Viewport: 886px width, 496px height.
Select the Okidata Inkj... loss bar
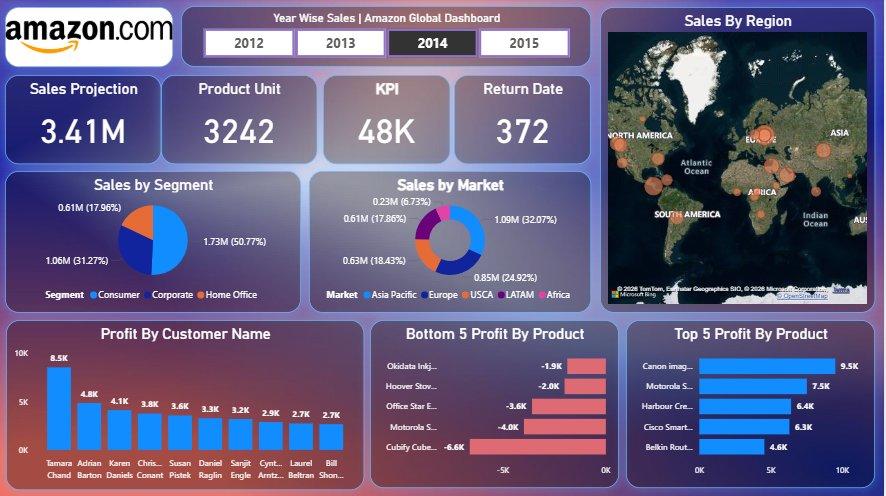coord(587,366)
